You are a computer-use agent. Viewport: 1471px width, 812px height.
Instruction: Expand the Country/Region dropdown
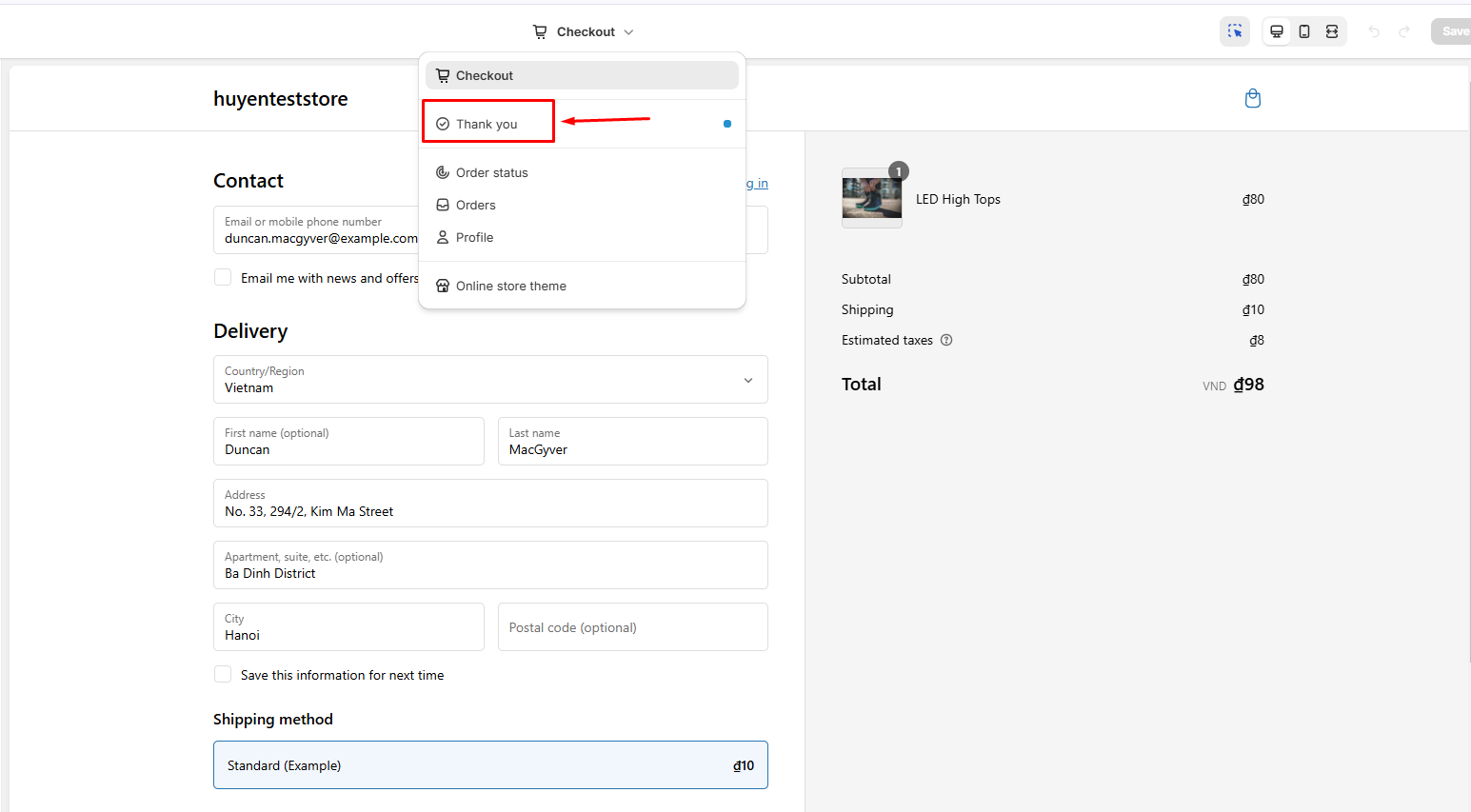coord(490,380)
